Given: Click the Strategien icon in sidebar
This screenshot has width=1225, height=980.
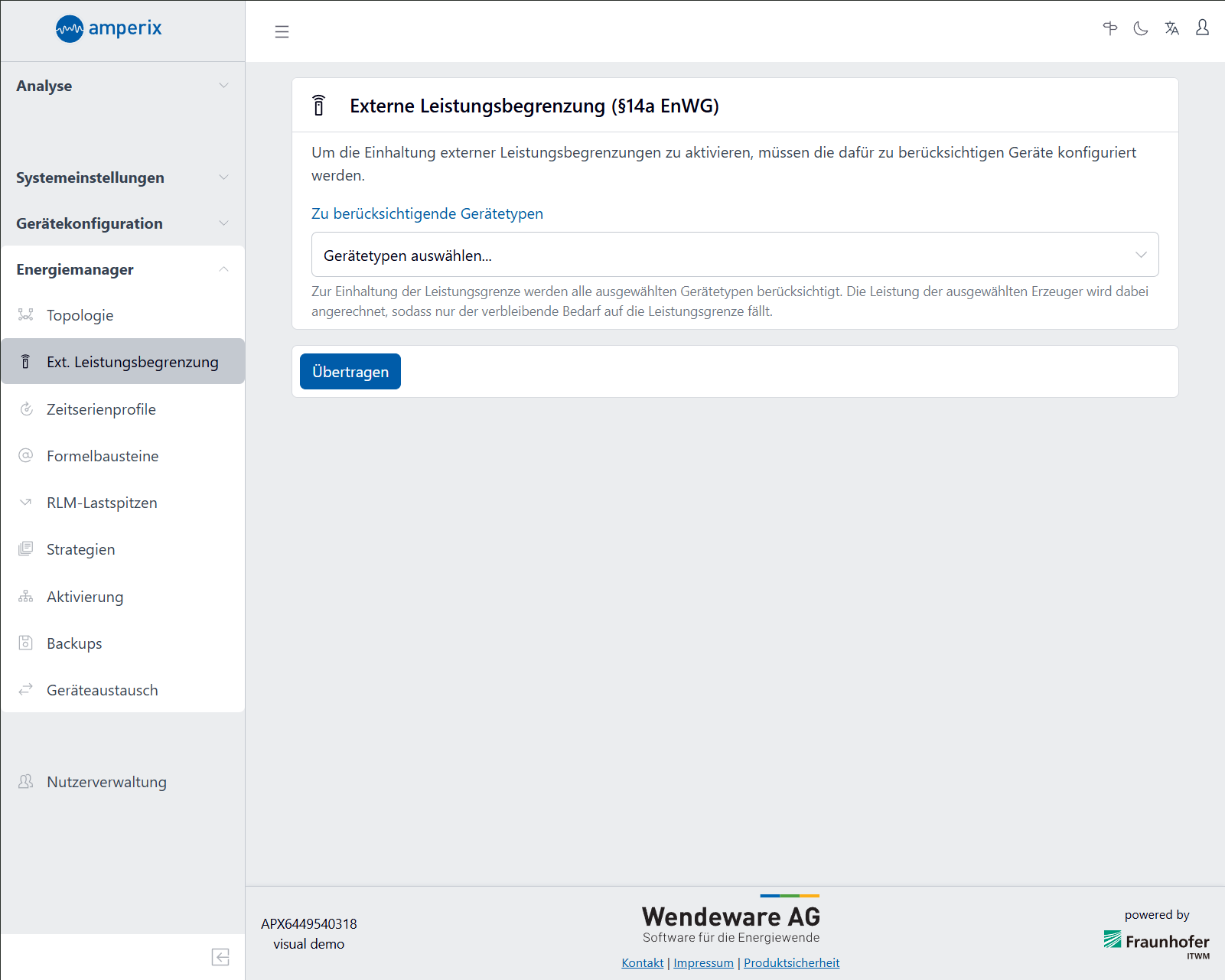Looking at the screenshot, I should [26, 549].
